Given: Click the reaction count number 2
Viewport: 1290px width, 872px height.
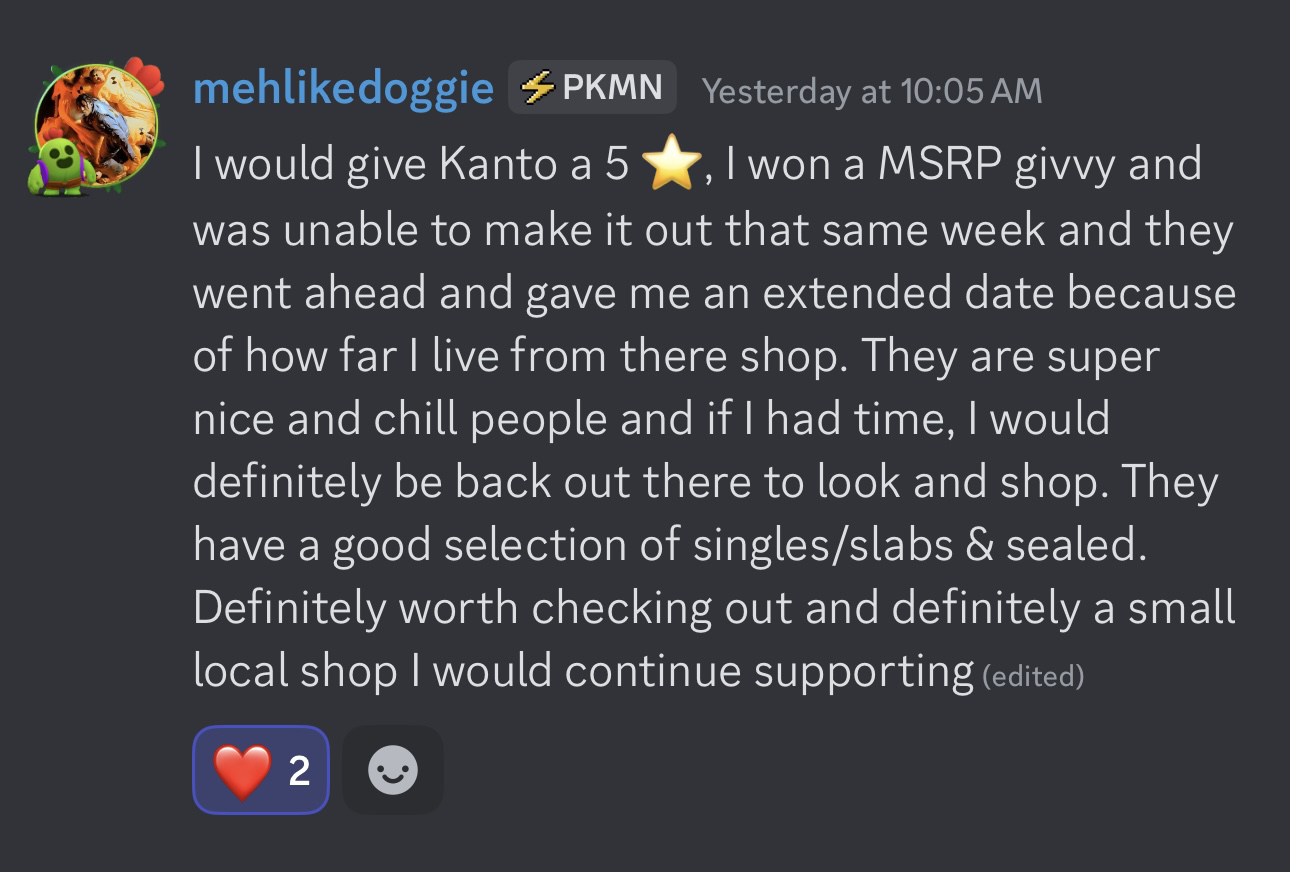Looking at the screenshot, I should pos(298,771).
